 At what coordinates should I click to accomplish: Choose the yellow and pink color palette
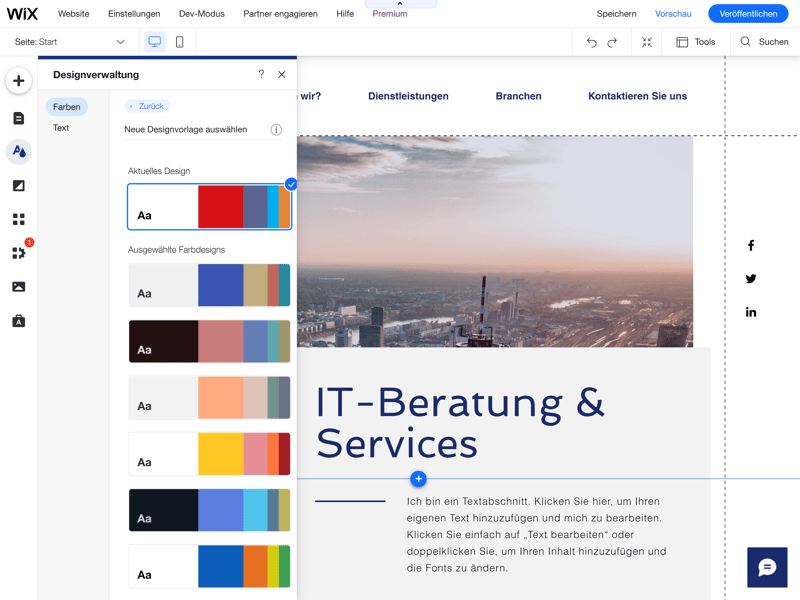click(210, 454)
